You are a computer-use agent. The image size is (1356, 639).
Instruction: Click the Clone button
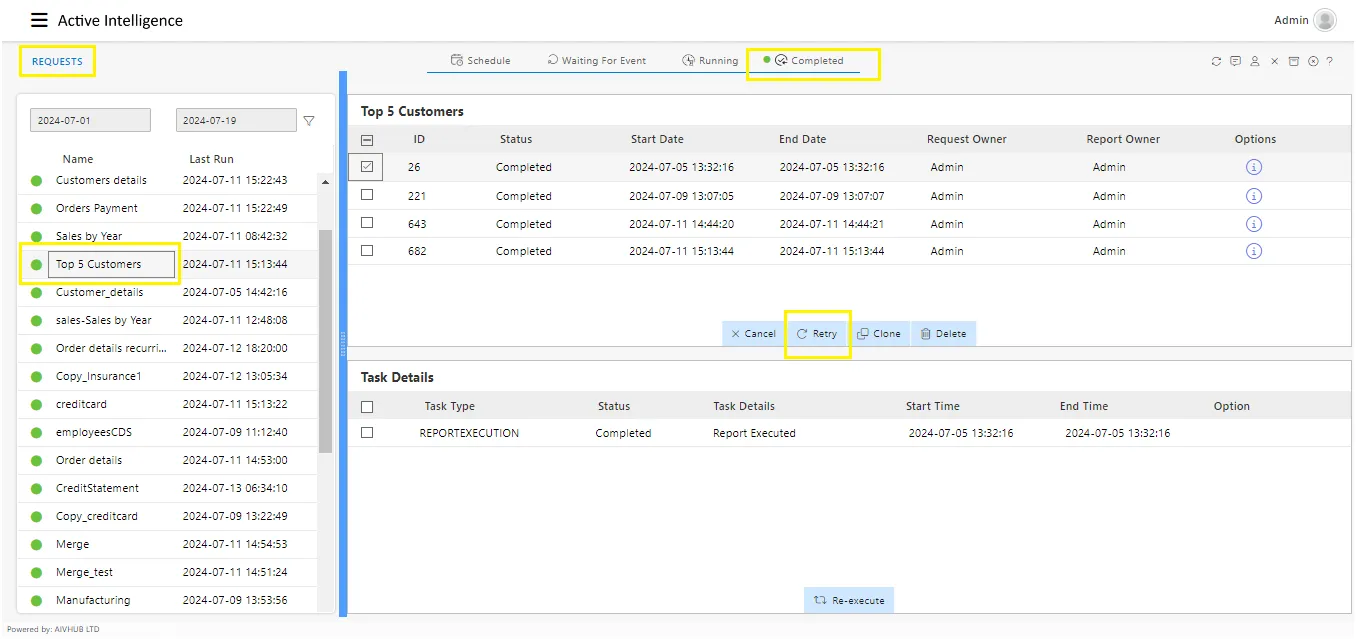coord(879,334)
